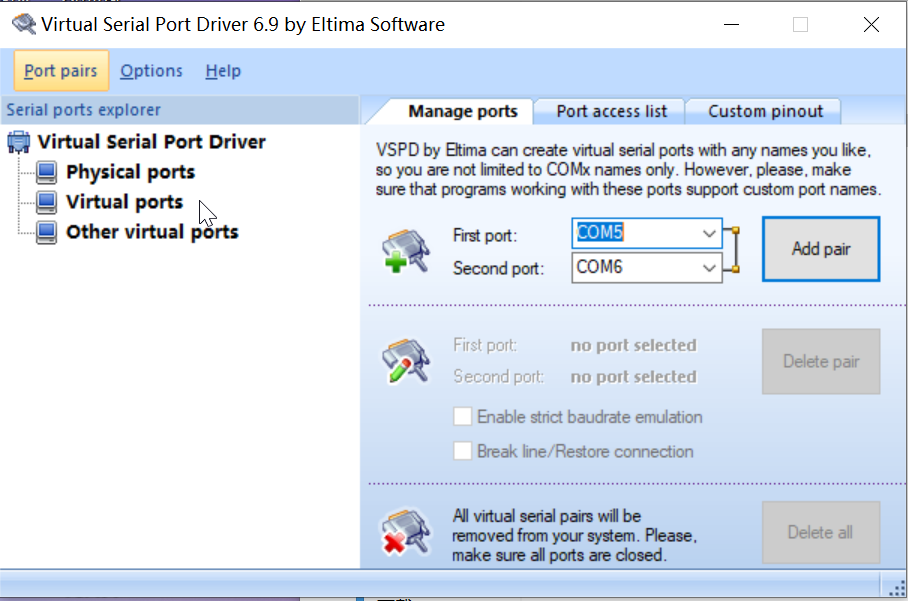Select the Virtual Serial Port Driver root node

[x=152, y=142]
